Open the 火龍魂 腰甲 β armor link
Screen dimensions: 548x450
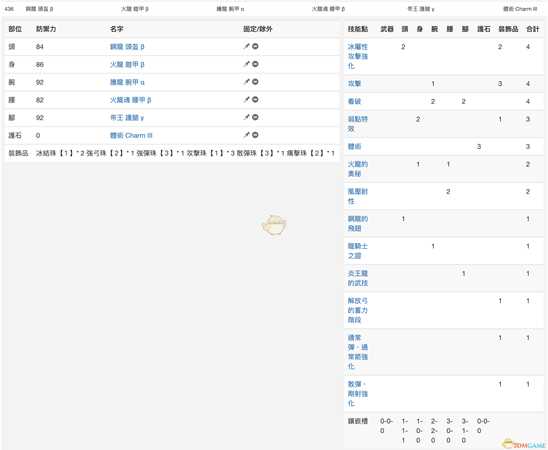[x=131, y=100]
